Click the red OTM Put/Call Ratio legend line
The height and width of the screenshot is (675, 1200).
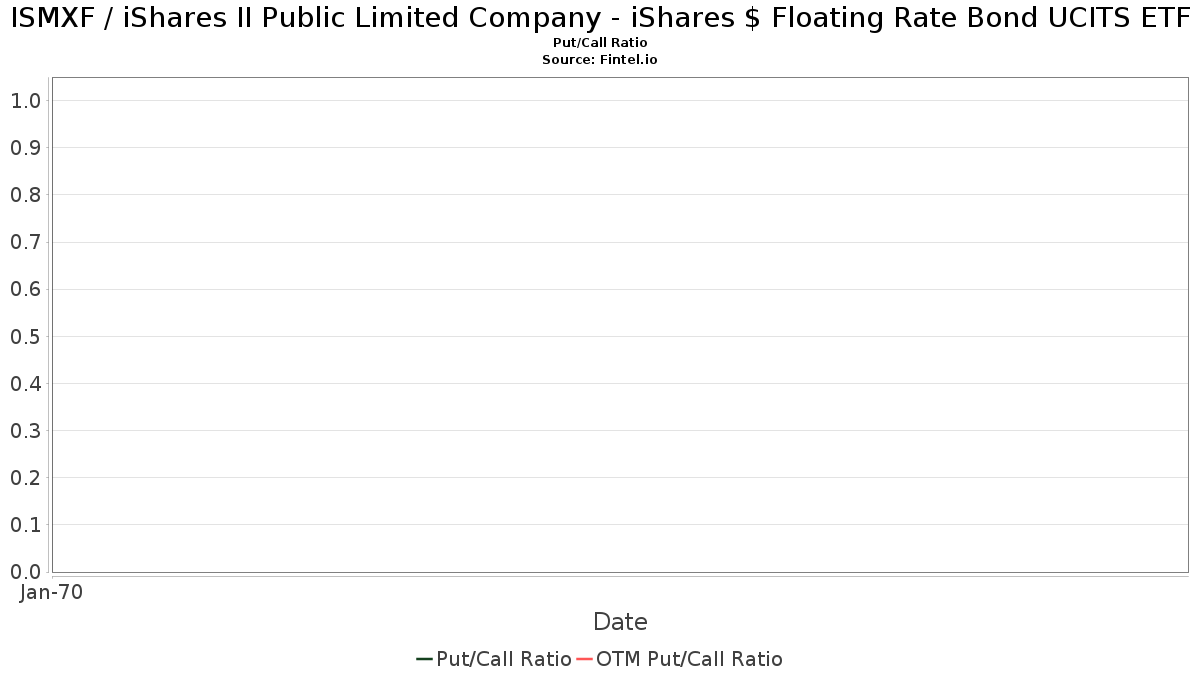click(x=584, y=659)
